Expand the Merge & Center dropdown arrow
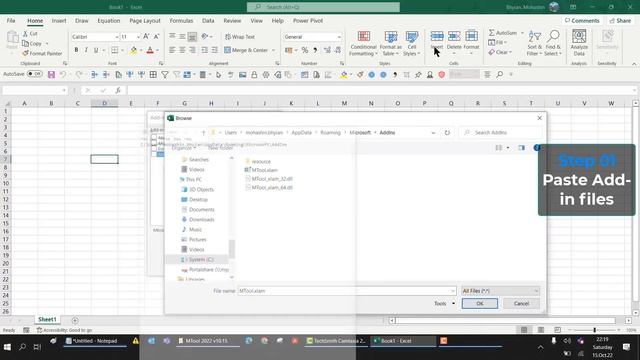 273,50
